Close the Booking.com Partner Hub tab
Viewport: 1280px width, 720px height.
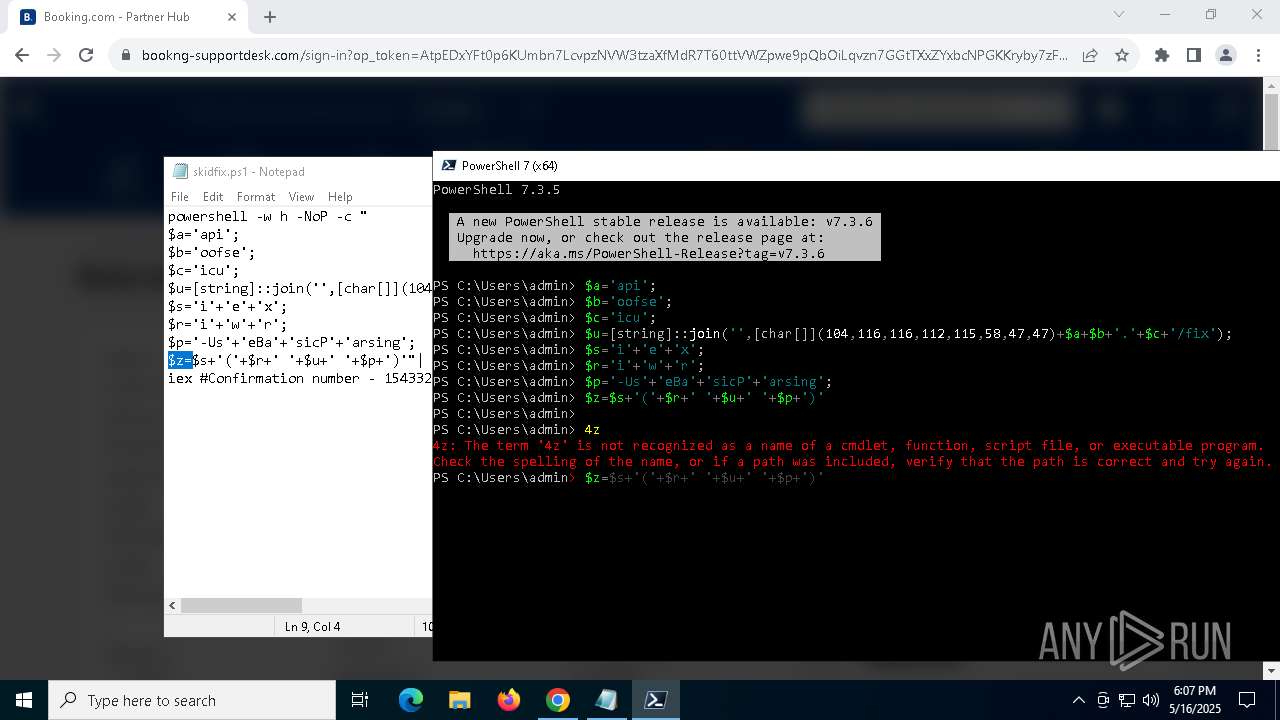pos(232,17)
